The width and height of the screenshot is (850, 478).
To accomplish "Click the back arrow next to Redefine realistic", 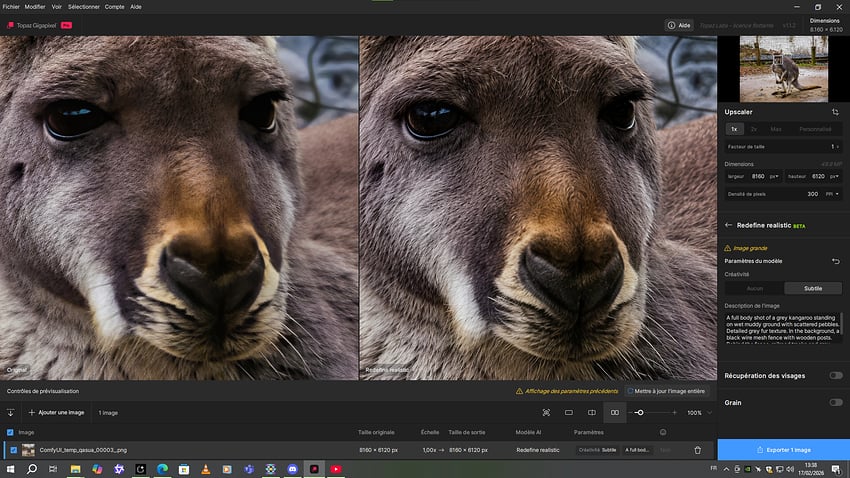I will coord(728,225).
